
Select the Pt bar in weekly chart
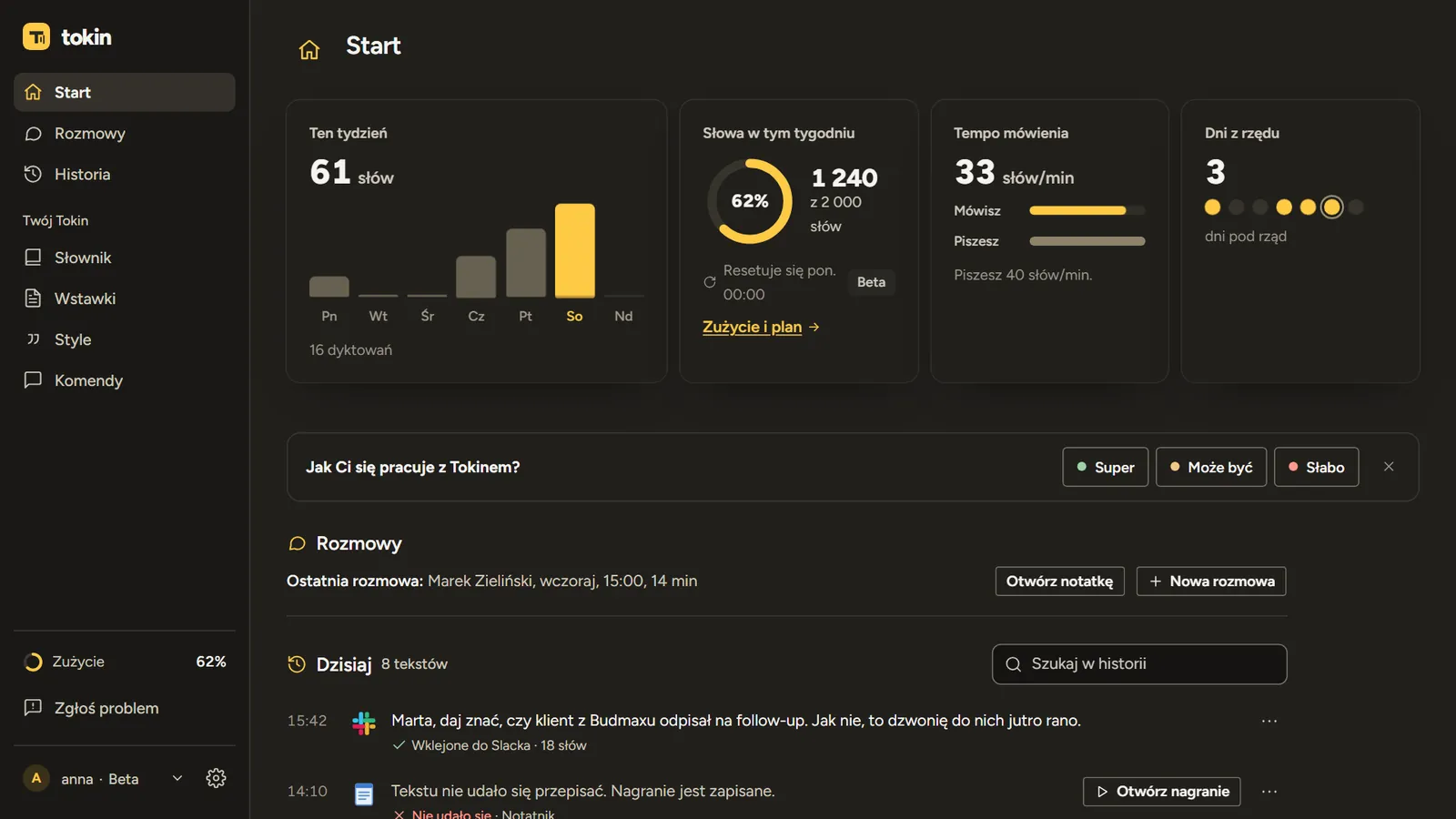[x=526, y=263]
